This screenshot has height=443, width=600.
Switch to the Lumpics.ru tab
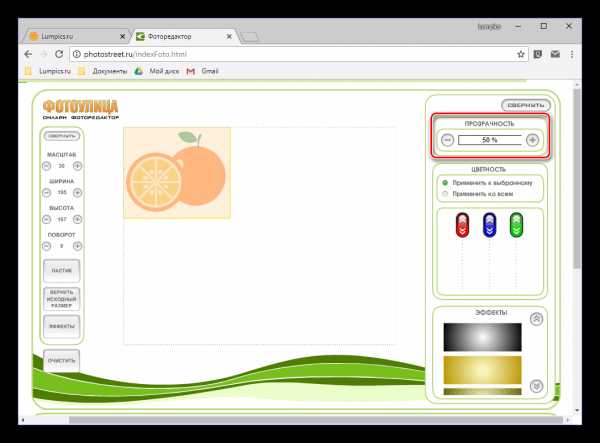coord(75,36)
